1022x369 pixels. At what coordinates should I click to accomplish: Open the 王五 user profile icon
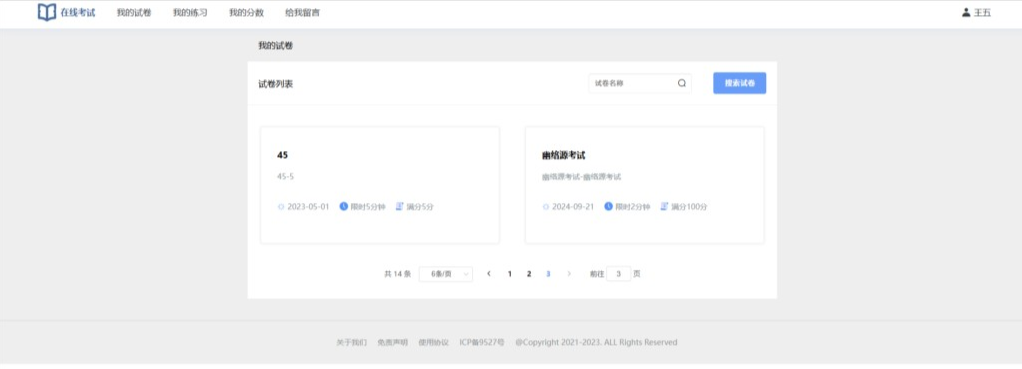coord(966,12)
